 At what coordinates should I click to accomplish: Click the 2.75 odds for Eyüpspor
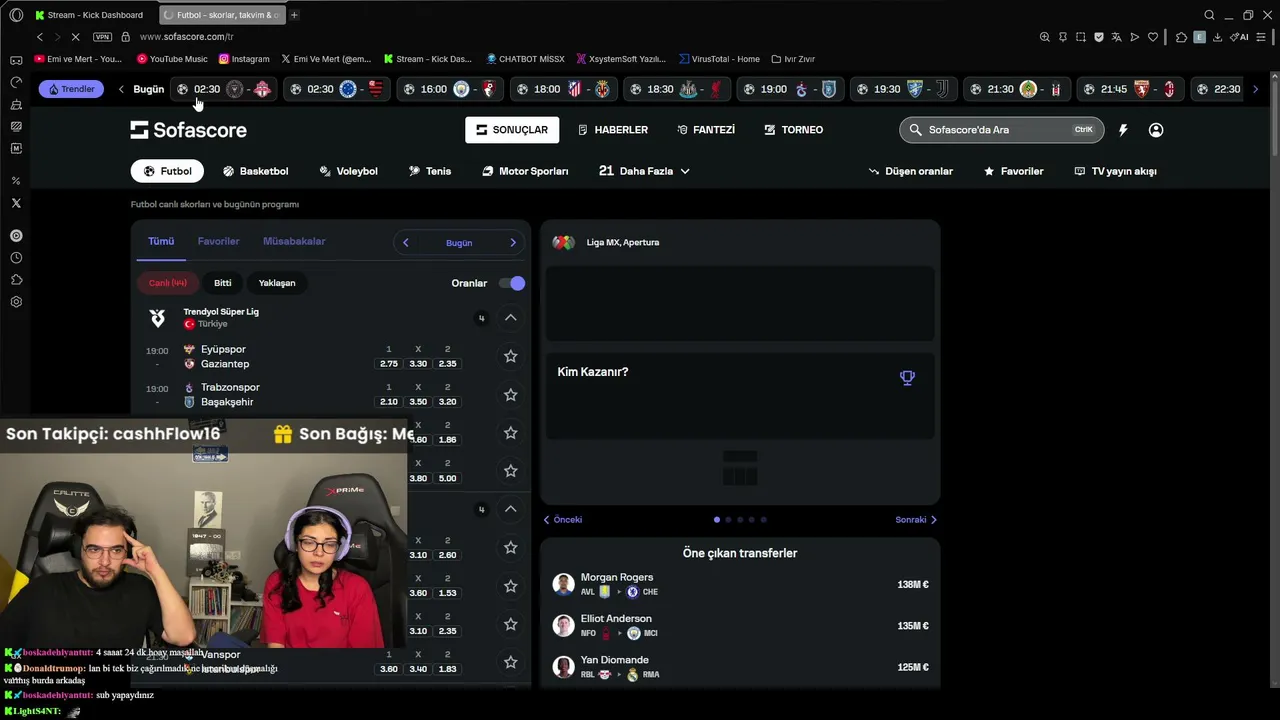(x=389, y=364)
